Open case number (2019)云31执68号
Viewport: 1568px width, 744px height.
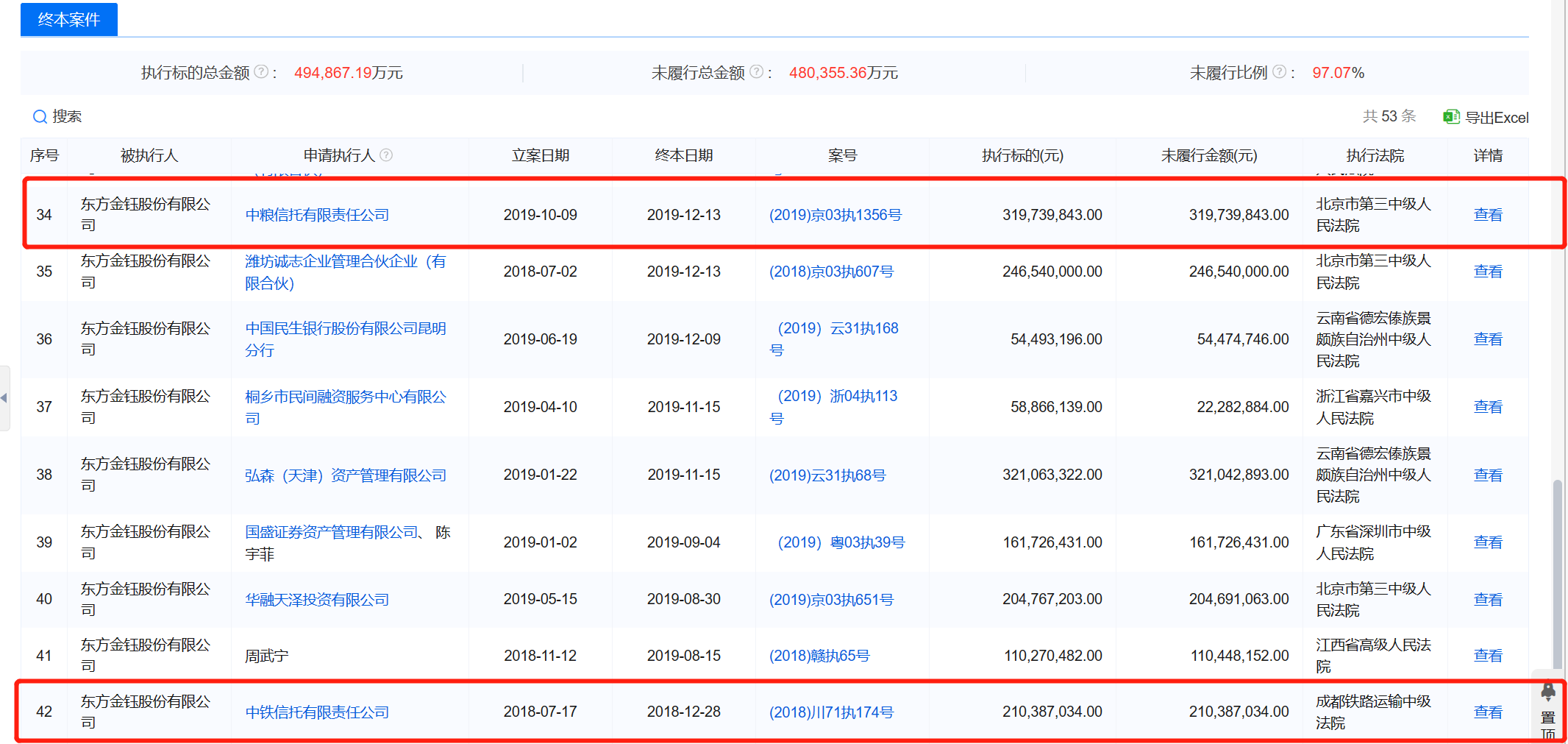coord(827,475)
